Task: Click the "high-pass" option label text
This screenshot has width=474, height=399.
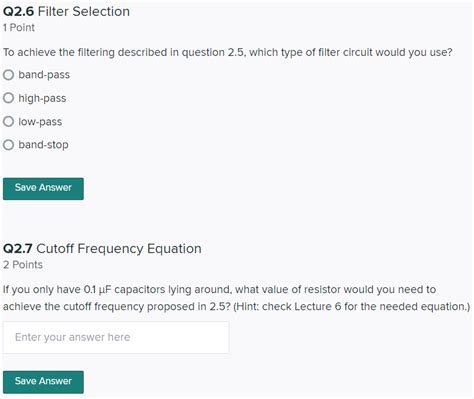Action: tap(42, 98)
